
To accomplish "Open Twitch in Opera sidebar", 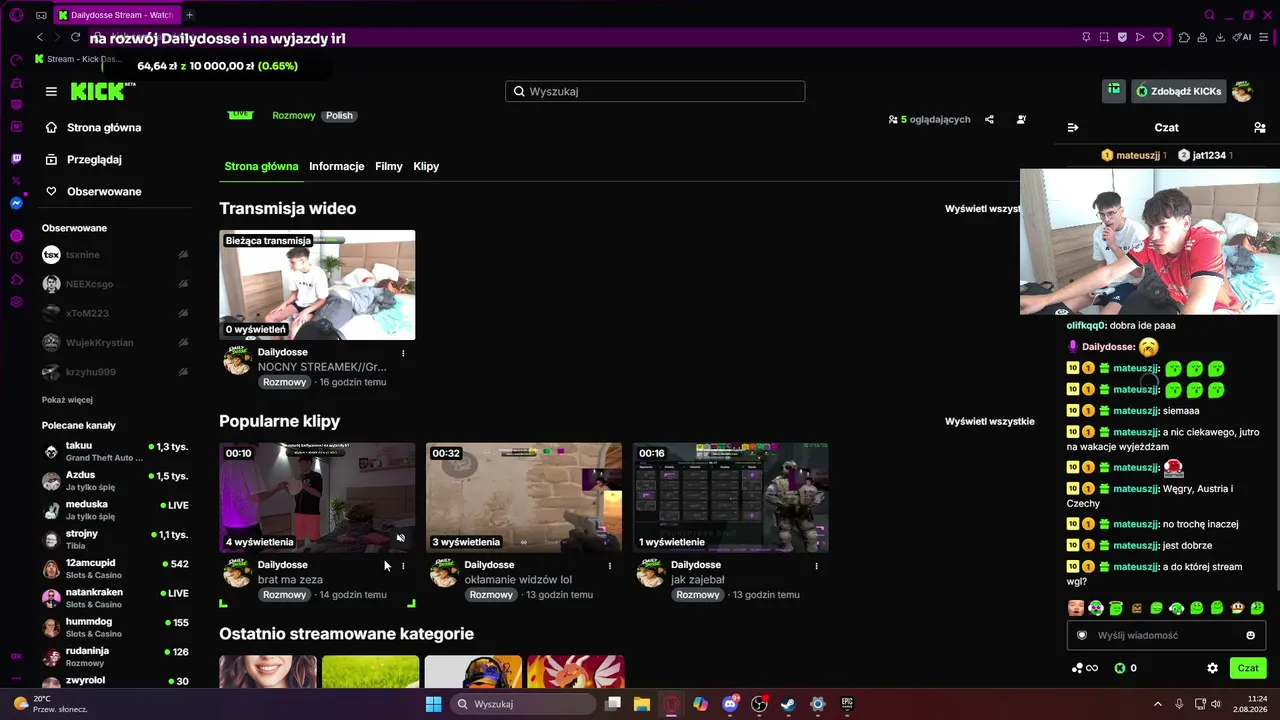I will (x=16, y=159).
